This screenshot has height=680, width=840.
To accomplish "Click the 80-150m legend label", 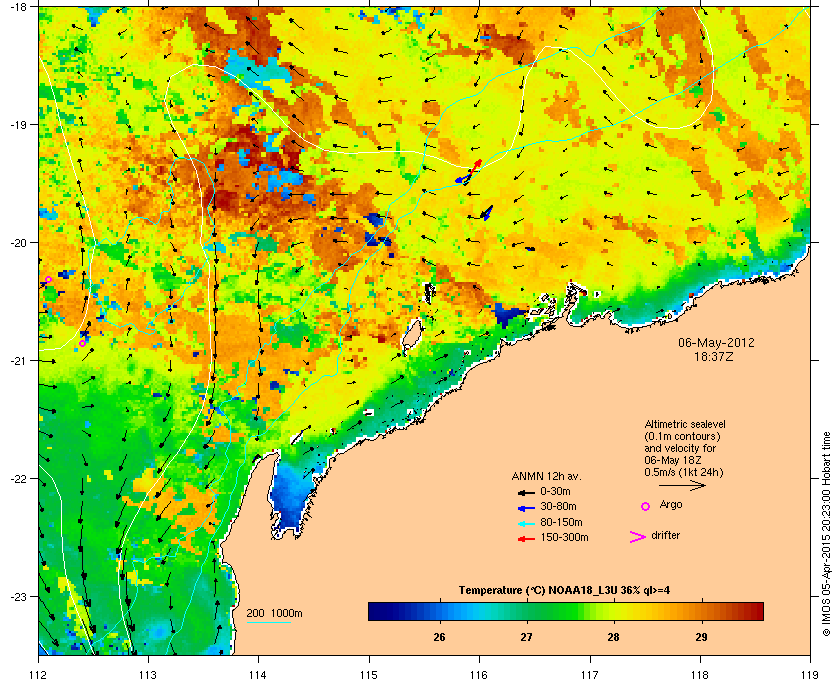I will click(x=561, y=522).
